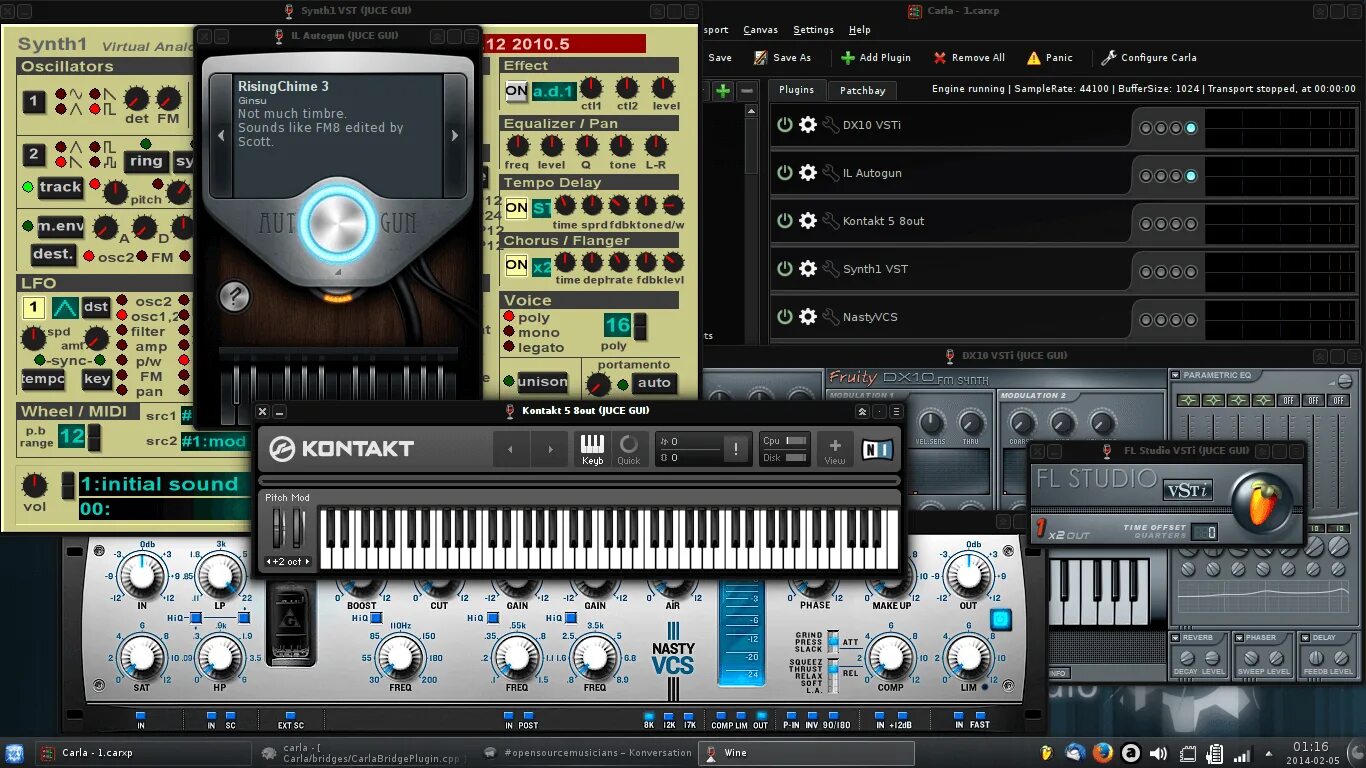The height and width of the screenshot is (768, 1366).
Task: Click Remove All in Carla toolbar
Action: pos(969,58)
